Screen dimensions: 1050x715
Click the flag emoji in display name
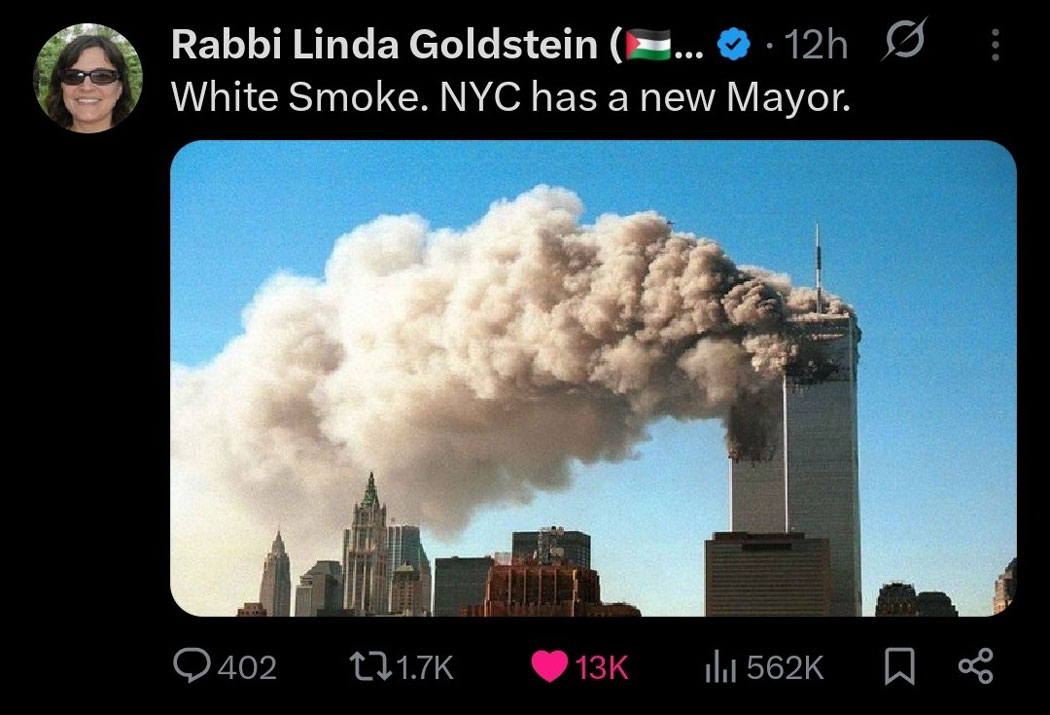point(648,45)
